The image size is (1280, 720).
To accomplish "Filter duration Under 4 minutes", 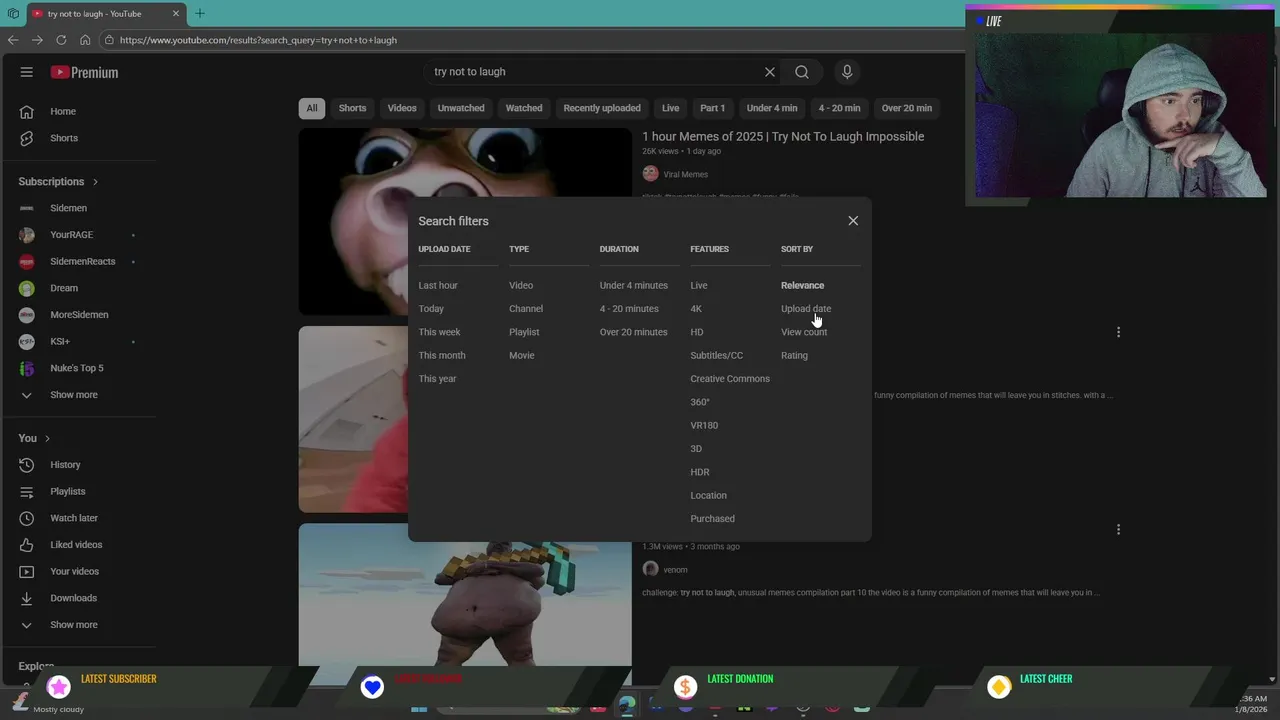I will pos(634,286).
